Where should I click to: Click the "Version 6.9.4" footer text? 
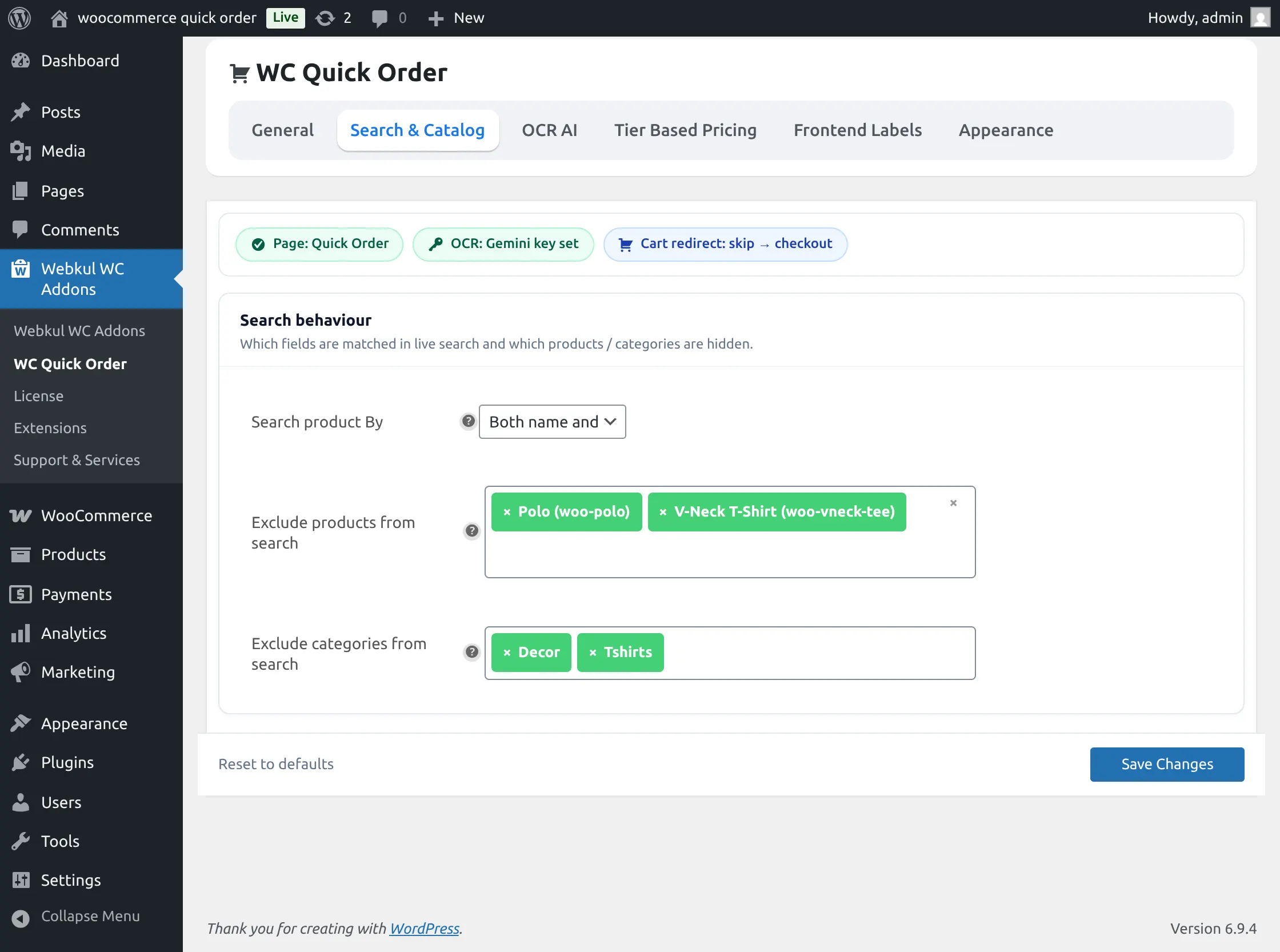1213,929
